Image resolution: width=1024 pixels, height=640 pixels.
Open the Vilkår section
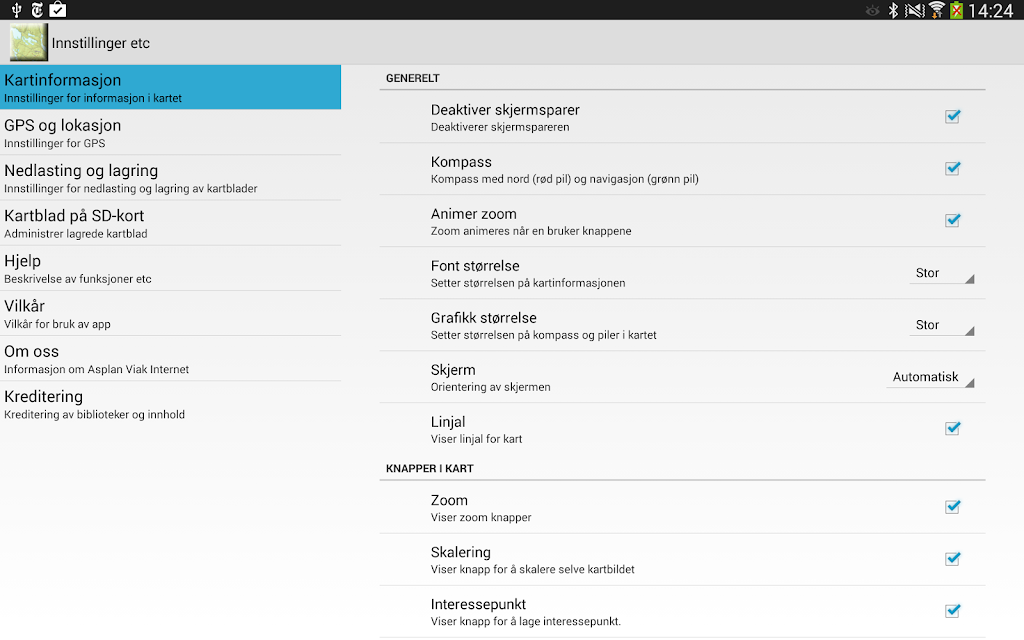point(170,313)
